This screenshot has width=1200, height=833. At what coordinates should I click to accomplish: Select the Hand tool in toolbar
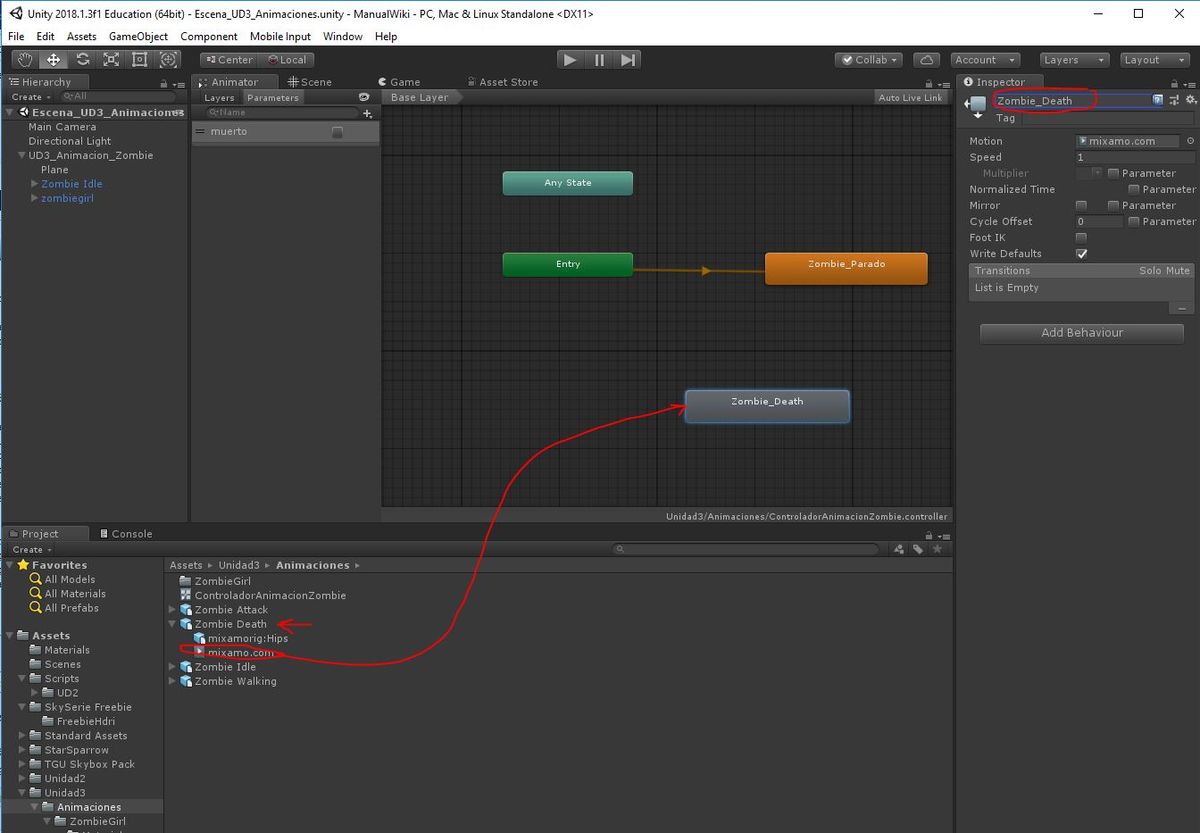25,60
